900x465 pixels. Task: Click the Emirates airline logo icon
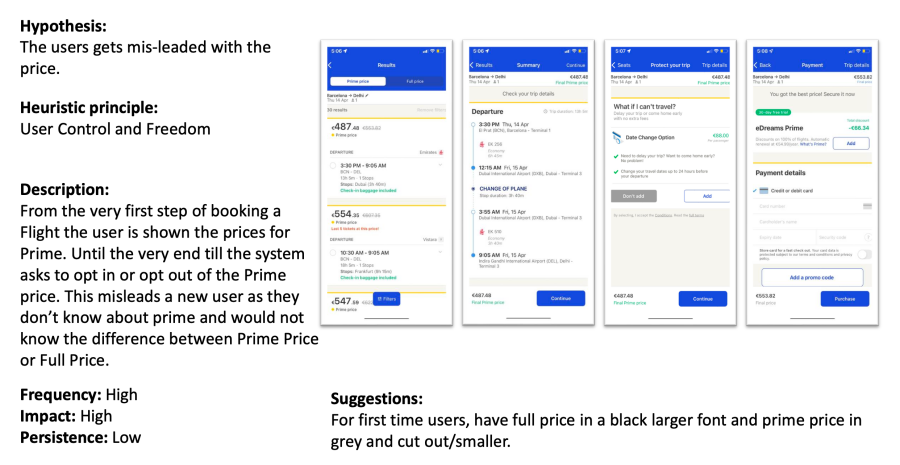(x=441, y=153)
